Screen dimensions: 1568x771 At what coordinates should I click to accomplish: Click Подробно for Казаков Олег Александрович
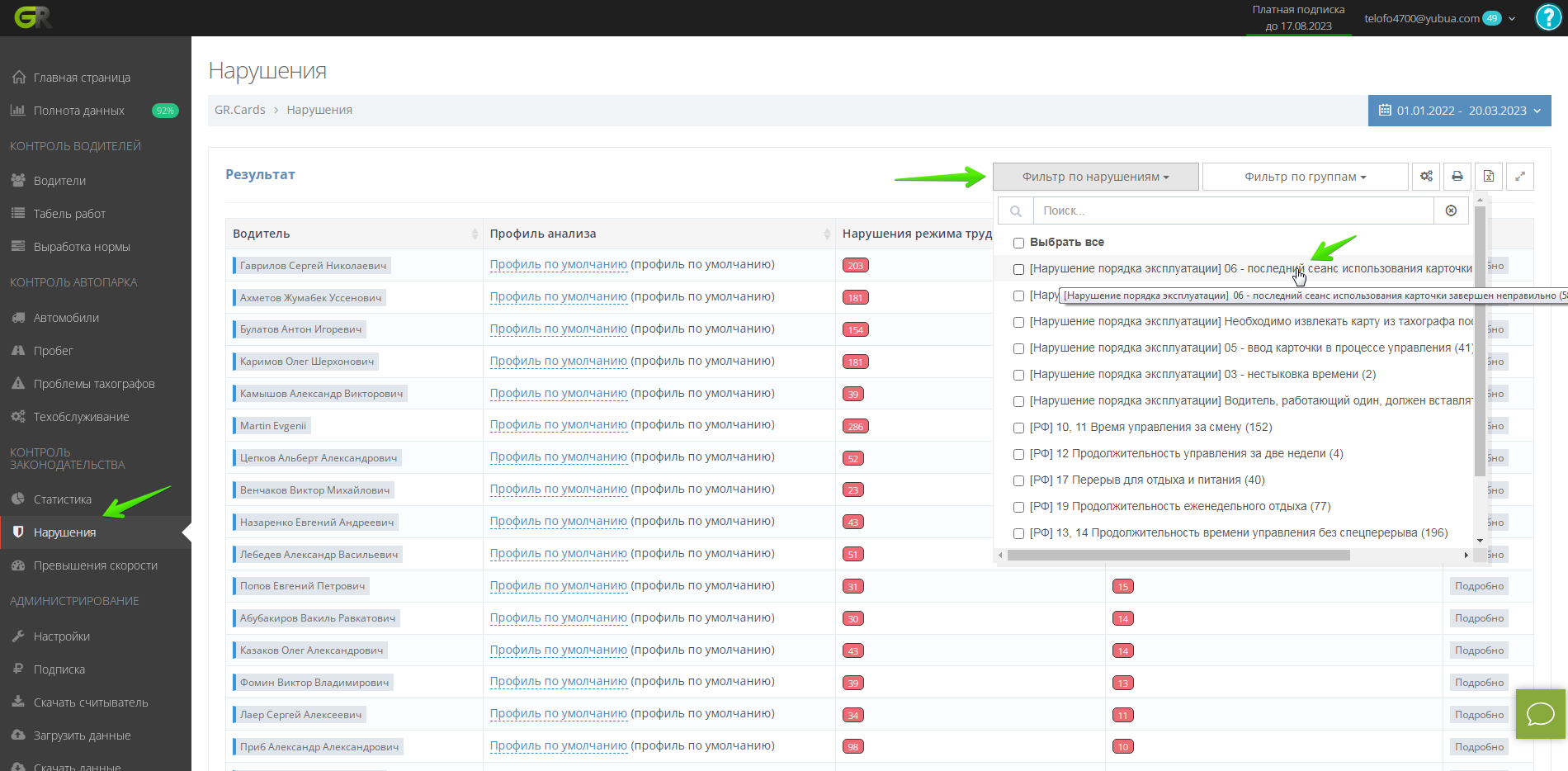1479,650
